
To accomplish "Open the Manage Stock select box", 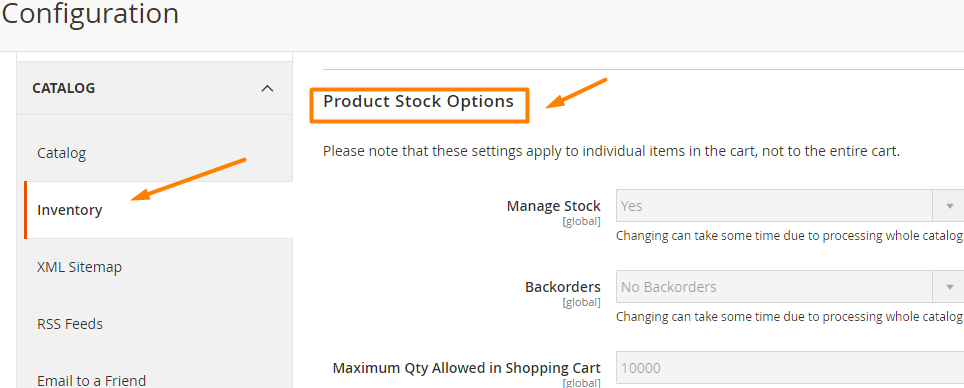I will tap(789, 206).
